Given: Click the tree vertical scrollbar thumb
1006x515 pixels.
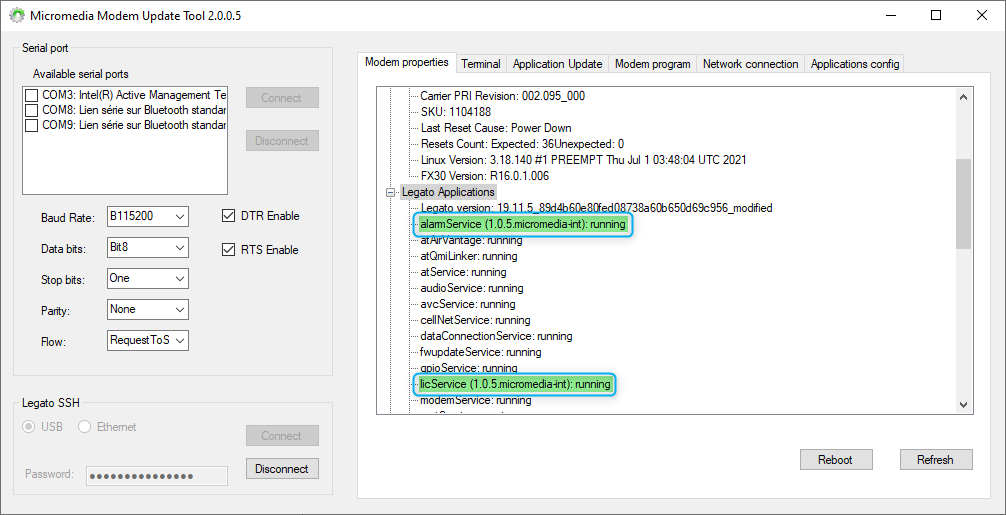Looking at the screenshot, I should pos(963,203).
